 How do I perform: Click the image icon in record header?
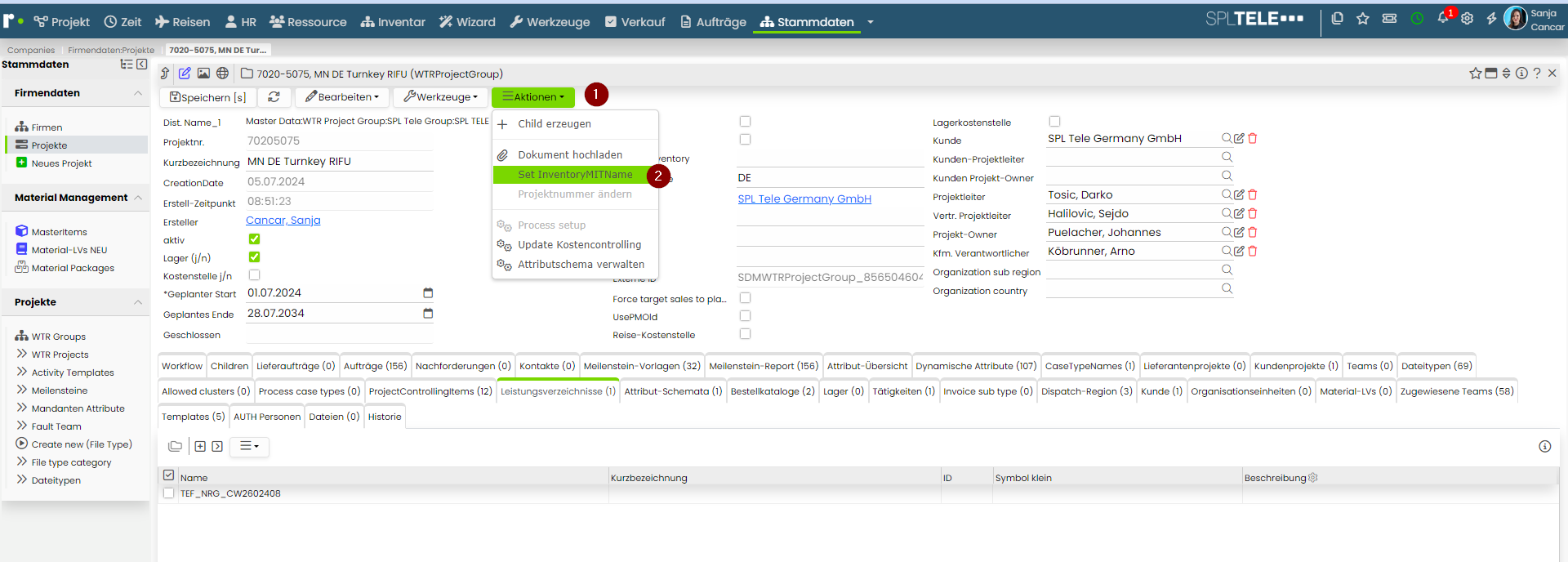pyautogui.click(x=203, y=74)
